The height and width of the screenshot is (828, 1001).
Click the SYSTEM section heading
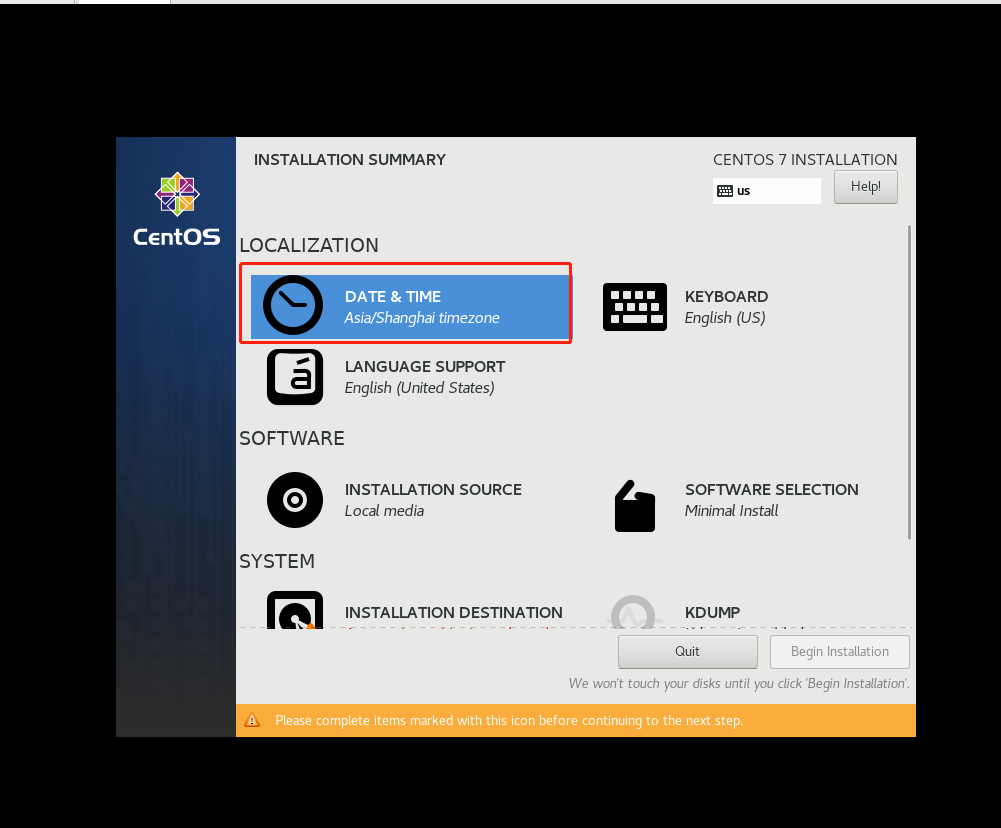(277, 561)
